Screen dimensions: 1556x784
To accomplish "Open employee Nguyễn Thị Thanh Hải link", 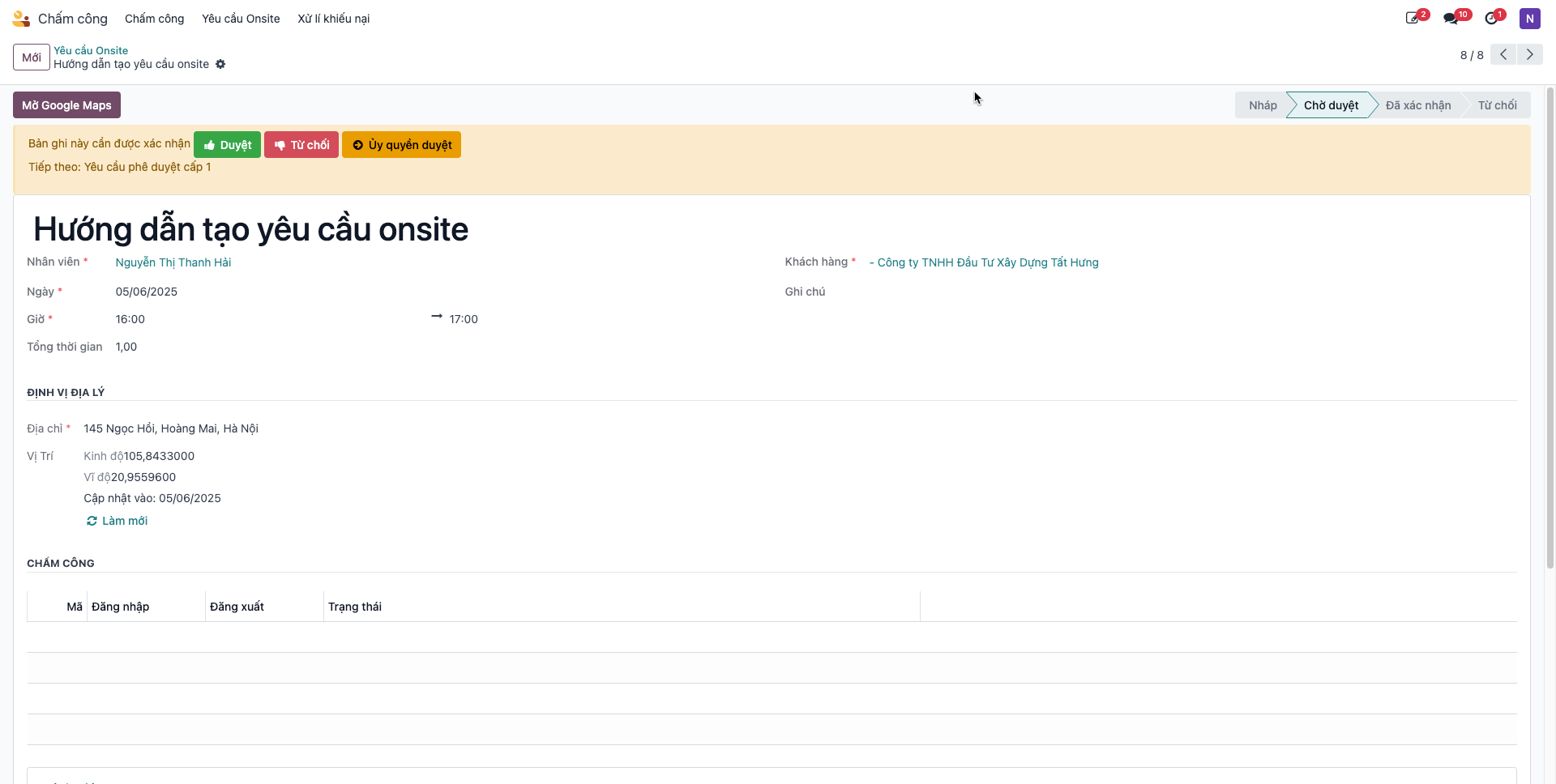I will tap(173, 262).
